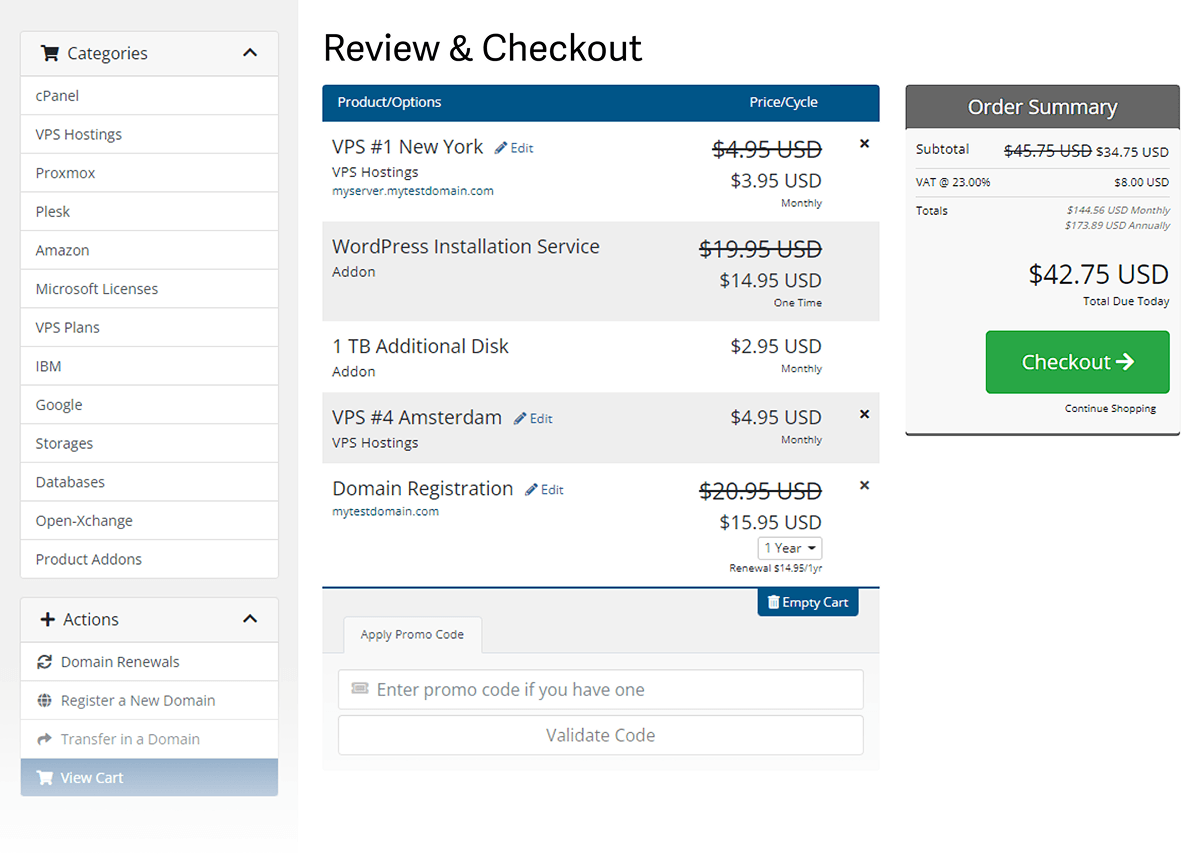Image resolution: width=1200 pixels, height=860 pixels.
Task: Click the $173.89 USD Annually total
Action: [x=1118, y=226]
